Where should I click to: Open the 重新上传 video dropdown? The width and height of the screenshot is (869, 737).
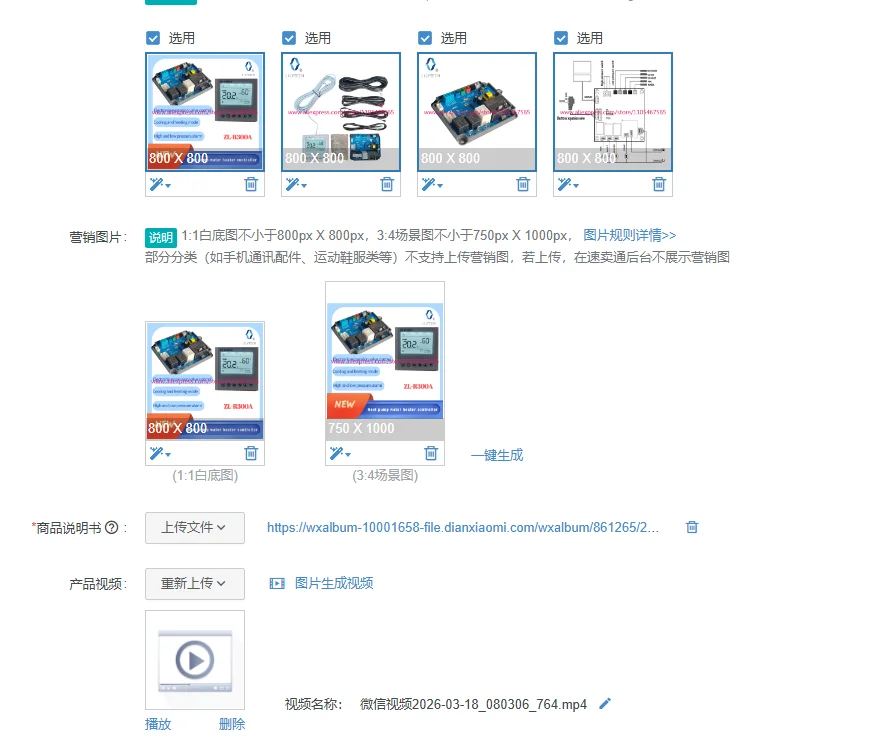coord(195,584)
